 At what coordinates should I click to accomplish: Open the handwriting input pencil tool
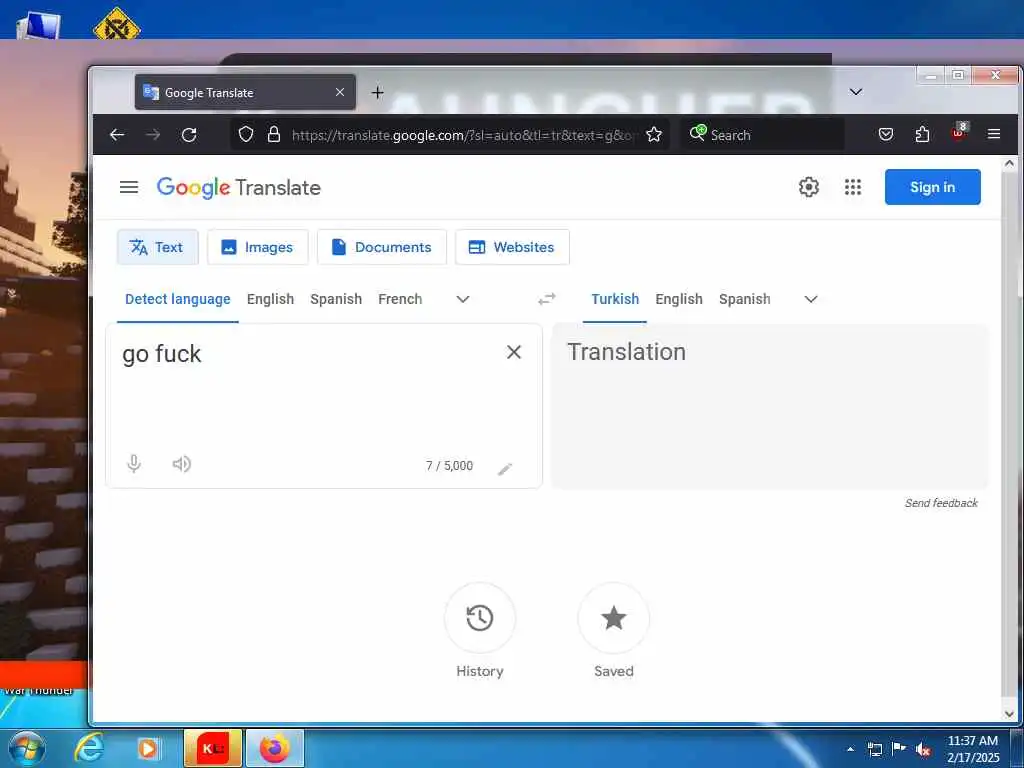[505, 469]
